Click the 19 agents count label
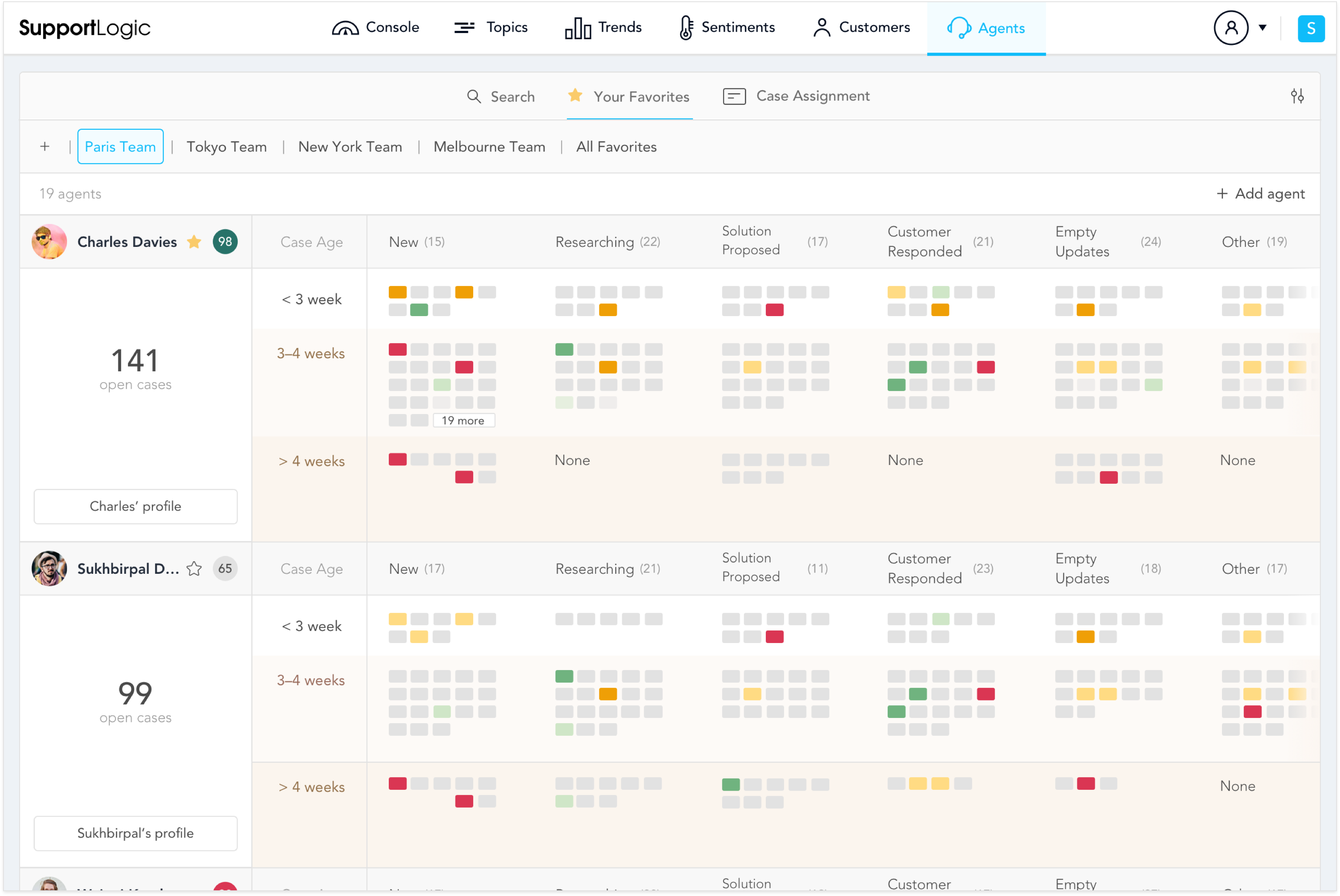Screen dimensions: 1340x896 coord(70,194)
